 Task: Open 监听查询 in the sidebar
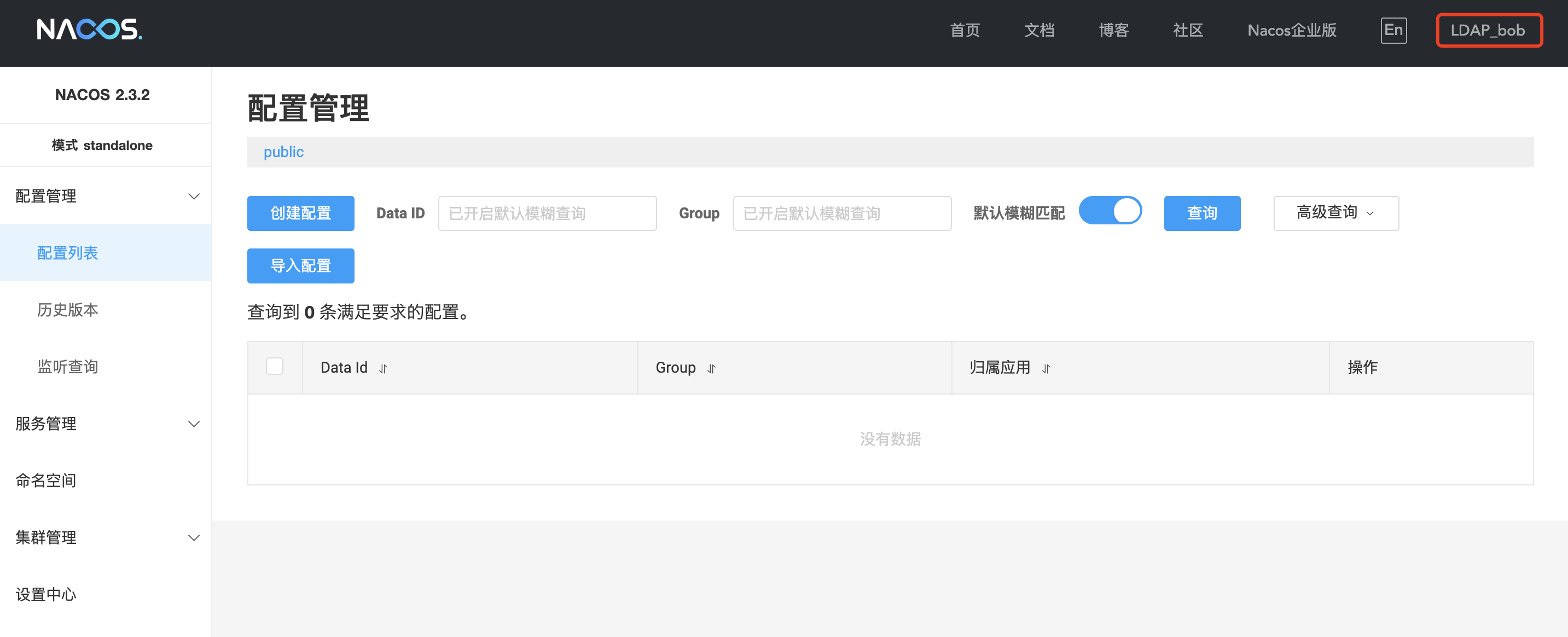coord(67,366)
